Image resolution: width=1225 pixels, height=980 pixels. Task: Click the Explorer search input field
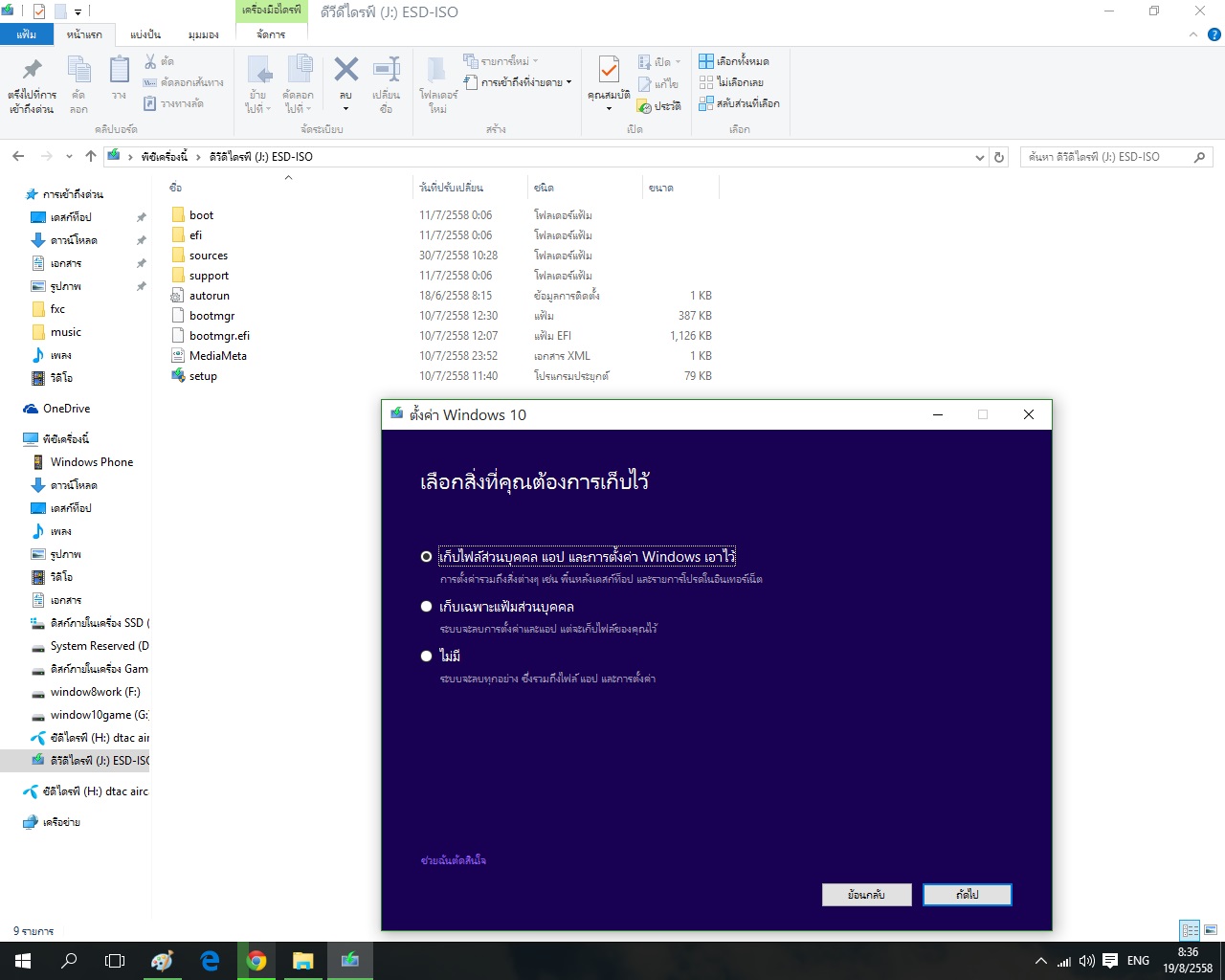(1106, 157)
